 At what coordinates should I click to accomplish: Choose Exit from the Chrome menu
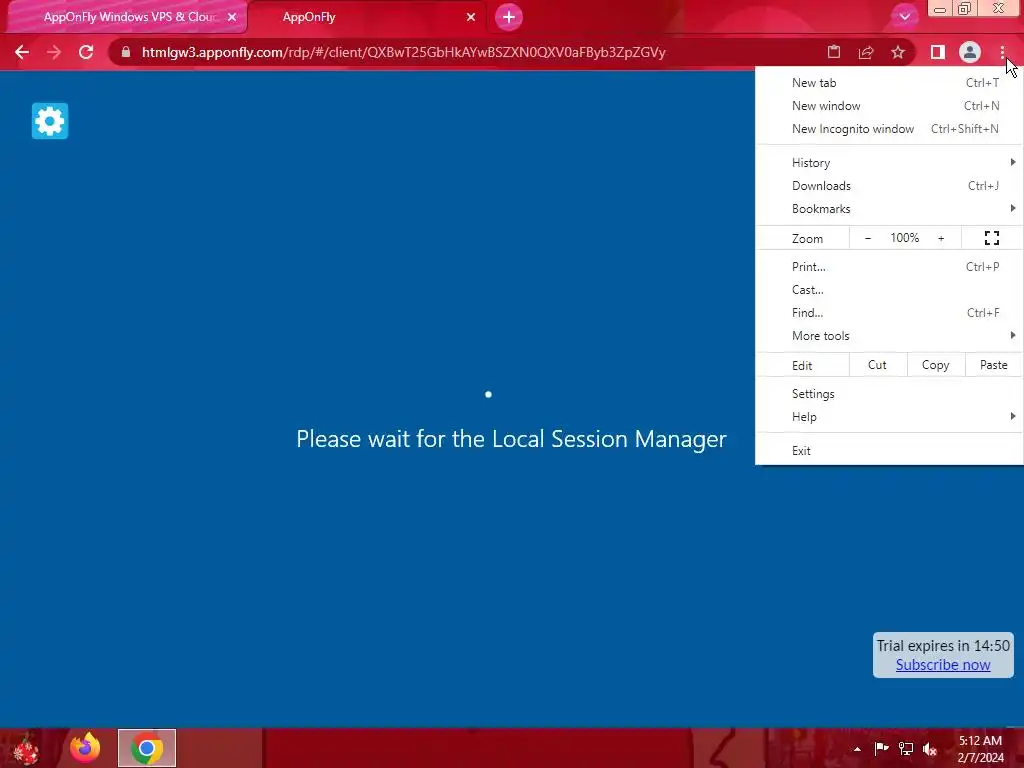889,451
